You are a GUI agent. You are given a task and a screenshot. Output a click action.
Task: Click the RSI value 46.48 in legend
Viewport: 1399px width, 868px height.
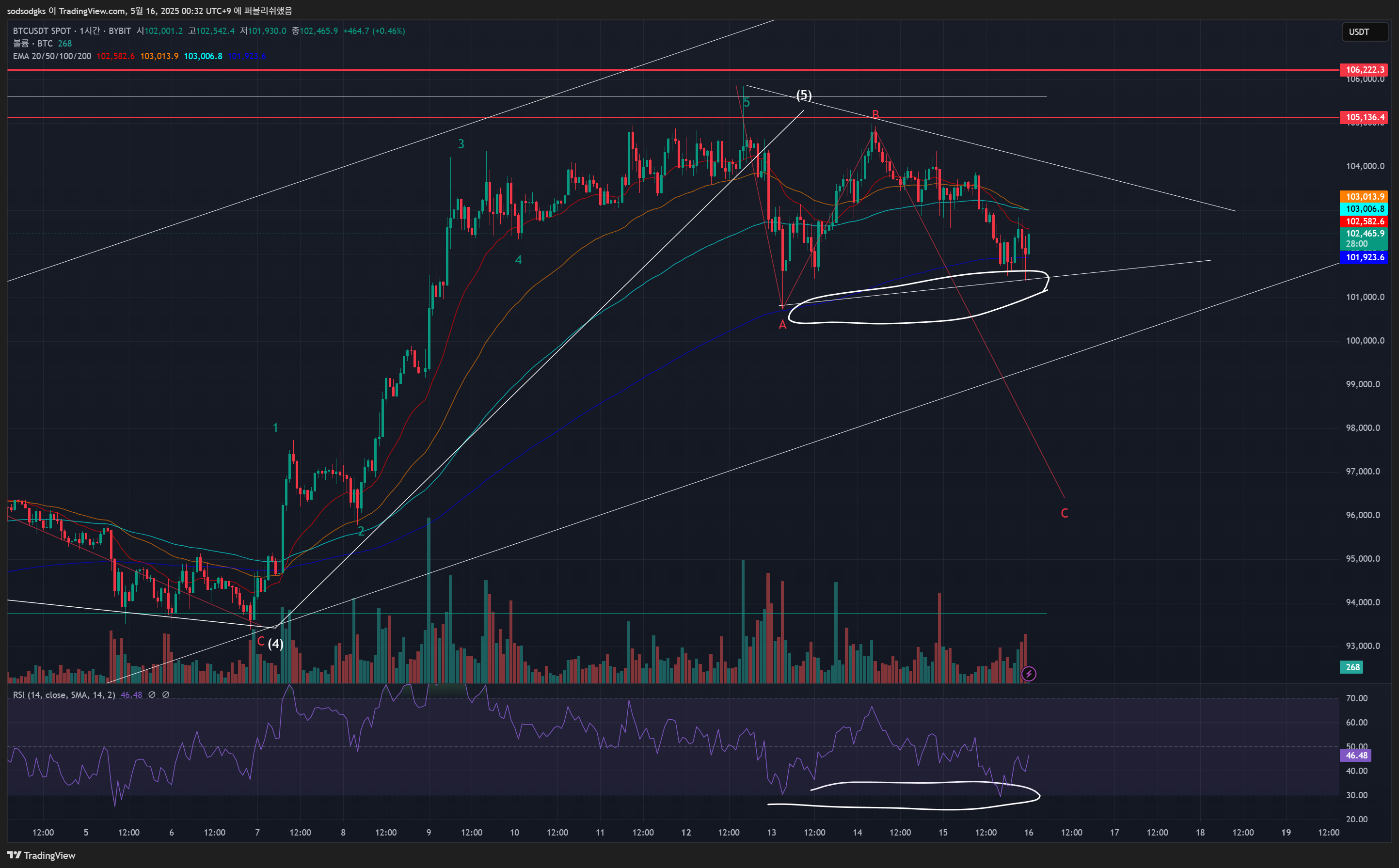click(x=131, y=694)
